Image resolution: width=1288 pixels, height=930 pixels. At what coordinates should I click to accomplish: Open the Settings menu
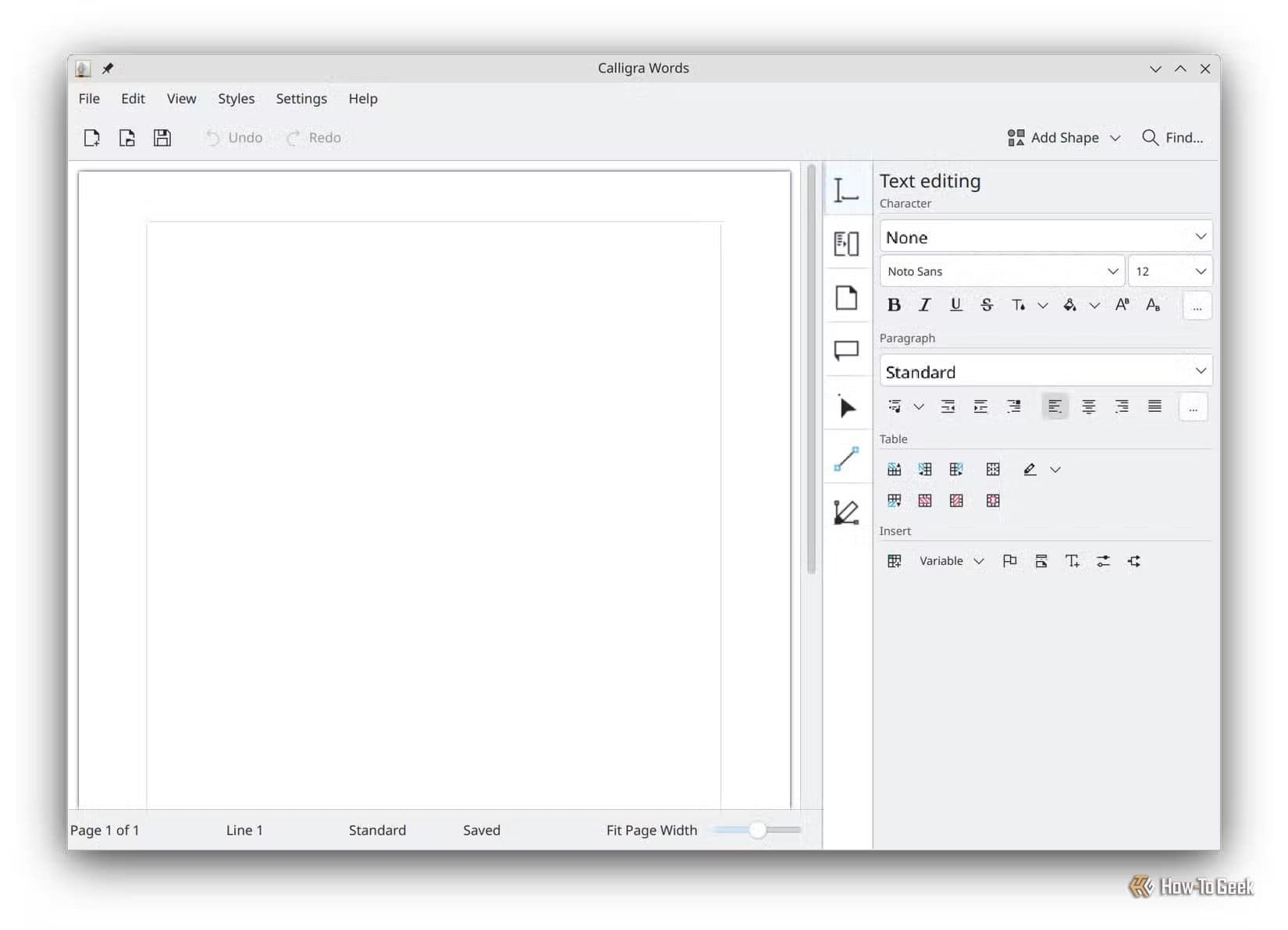301,99
